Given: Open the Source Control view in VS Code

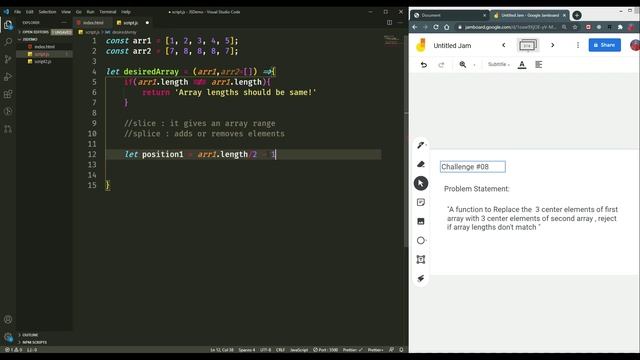Looking at the screenshot, I should tap(8, 59).
